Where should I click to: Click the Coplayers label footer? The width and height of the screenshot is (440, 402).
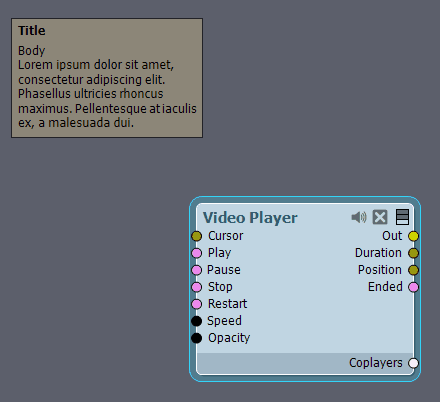coord(376,363)
